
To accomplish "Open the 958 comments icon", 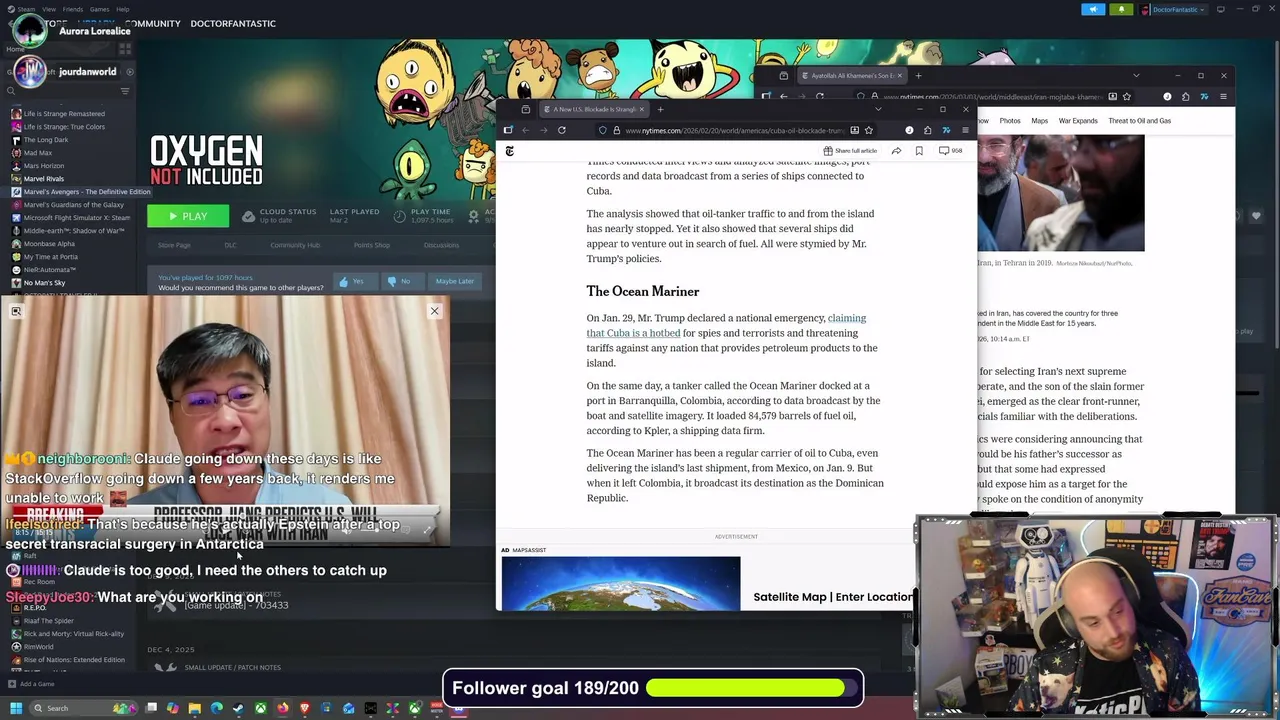I will click(x=950, y=151).
